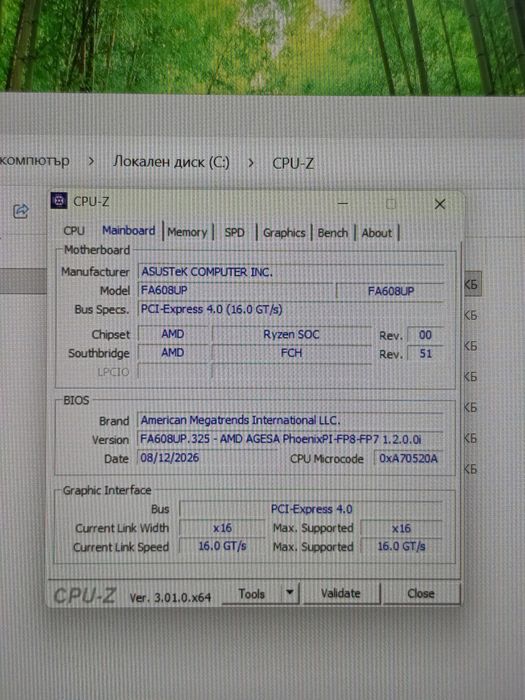Click the 'CPU-Z' folder in Explorer breadcrumb
The width and height of the screenshot is (525, 700).
click(x=293, y=163)
